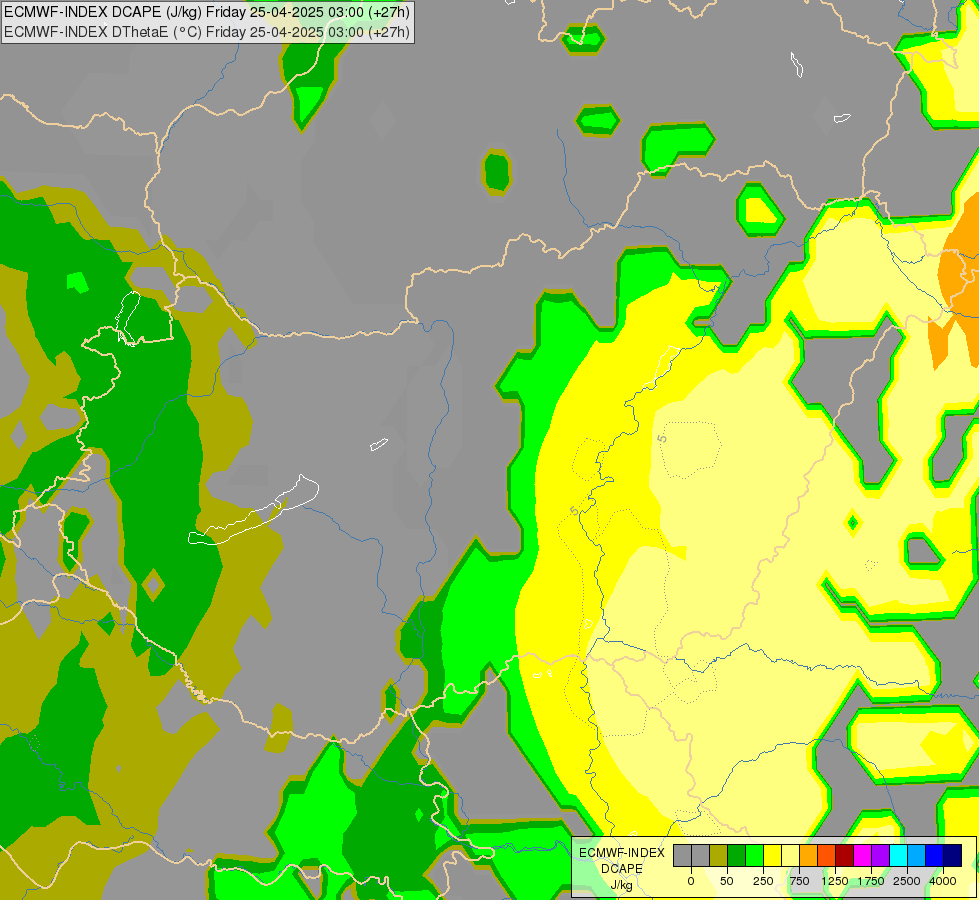Click the pale yellow legend swatch
This screenshot has height=900, width=979.
pos(790,856)
